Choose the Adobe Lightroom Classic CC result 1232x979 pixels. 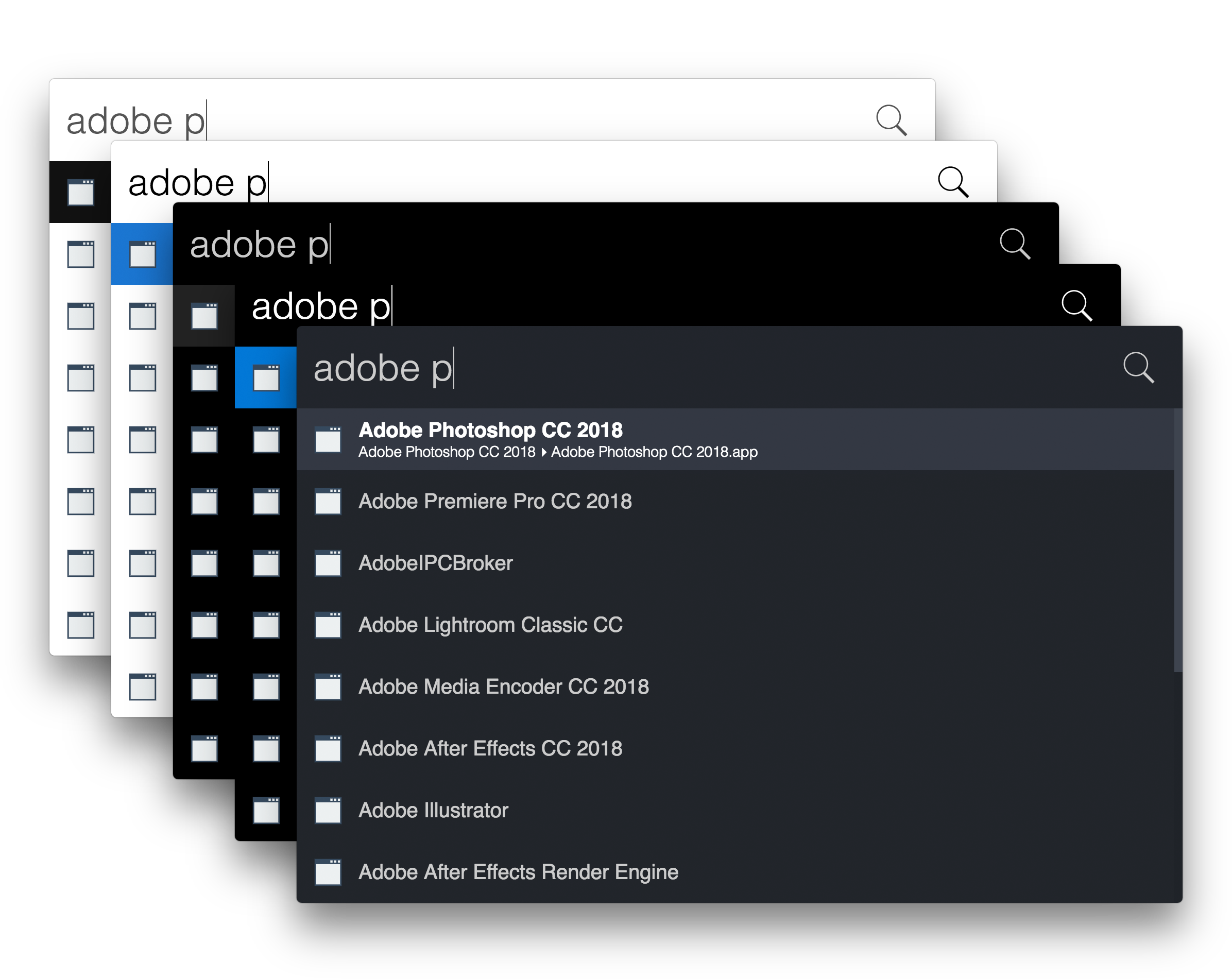pos(735,625)
